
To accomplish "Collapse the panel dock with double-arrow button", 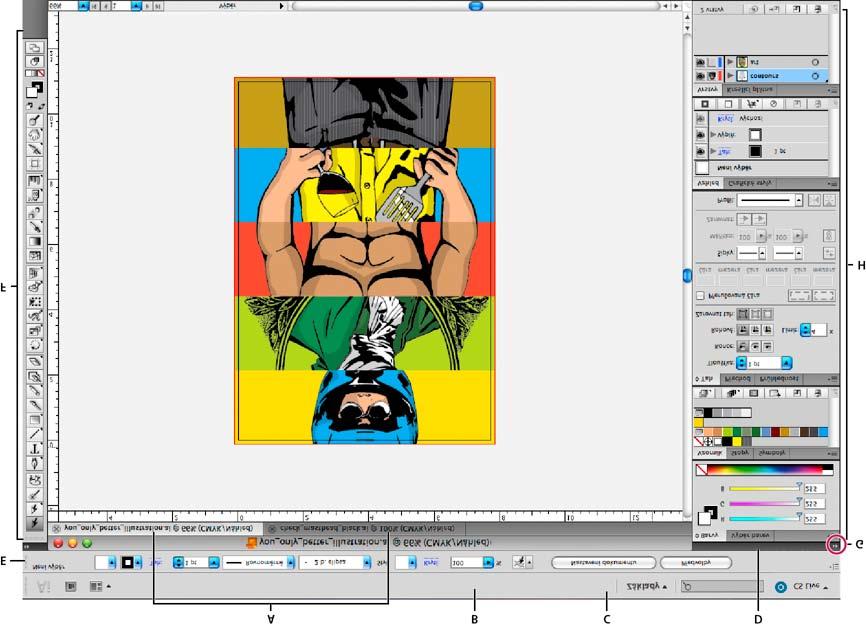I will click(x=835, y=544).
